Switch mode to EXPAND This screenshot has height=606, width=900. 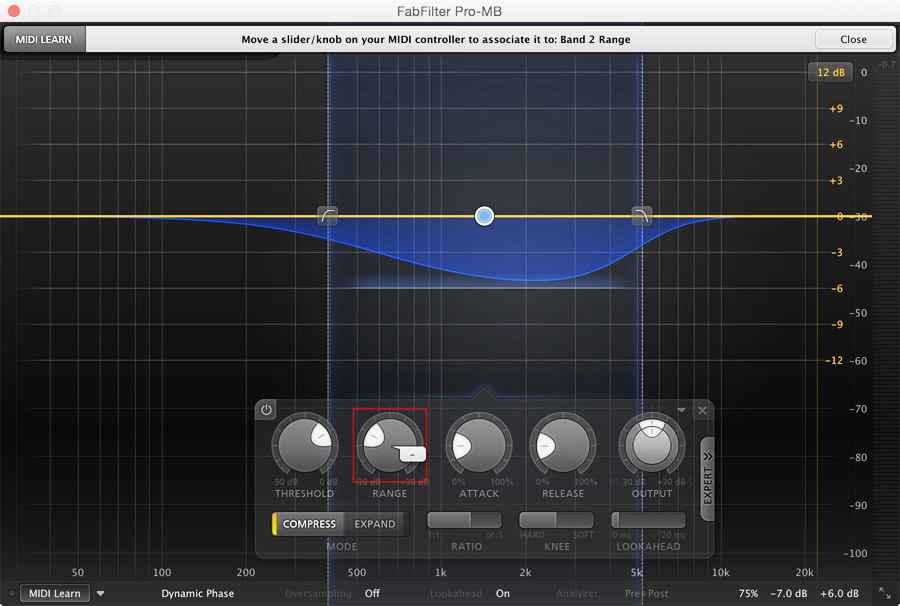click(375, 524)
